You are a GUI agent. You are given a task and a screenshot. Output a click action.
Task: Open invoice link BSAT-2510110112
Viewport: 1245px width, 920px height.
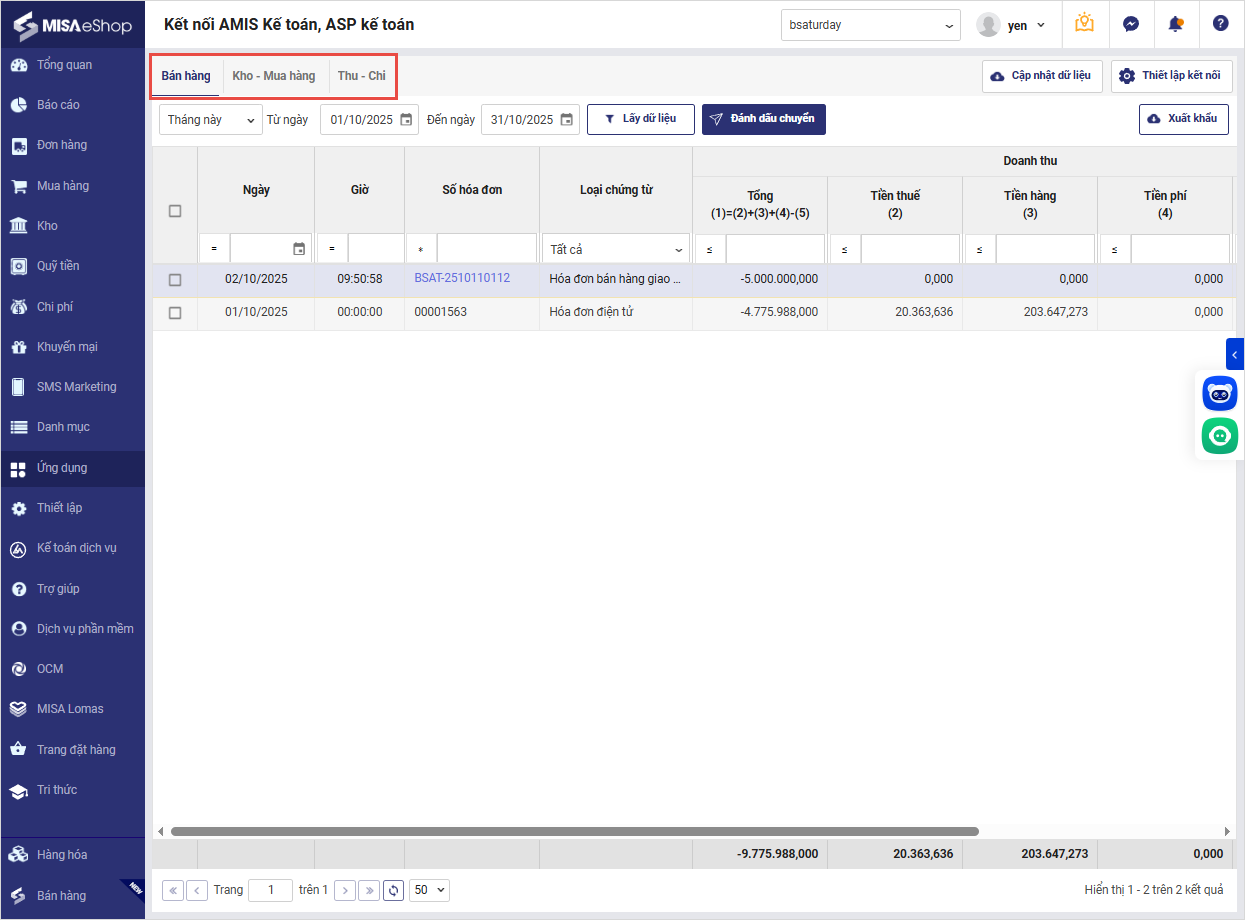(x=462, y=278)
